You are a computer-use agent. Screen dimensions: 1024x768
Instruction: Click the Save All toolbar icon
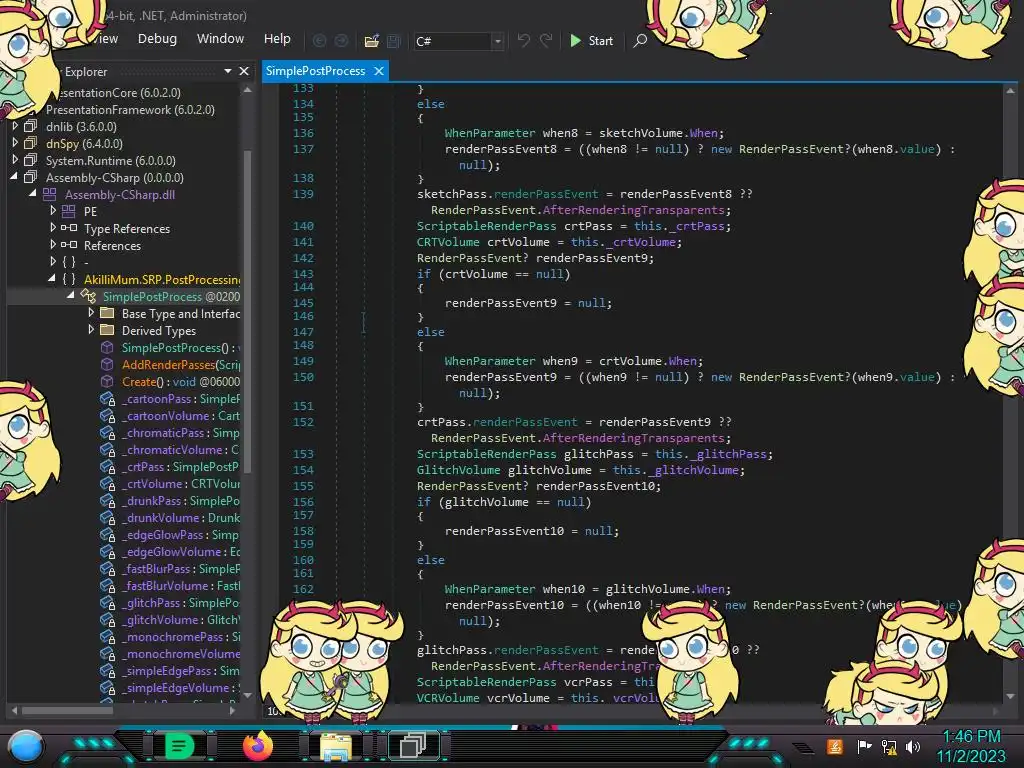coord(394,41)
